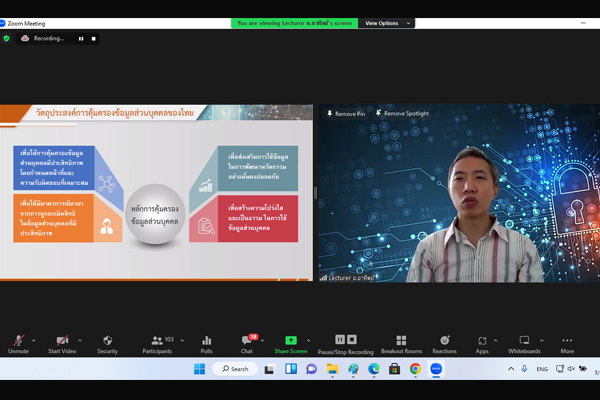Open Task View on taskbar
Viewport: 600px width, 400px height.
(269, 369)
